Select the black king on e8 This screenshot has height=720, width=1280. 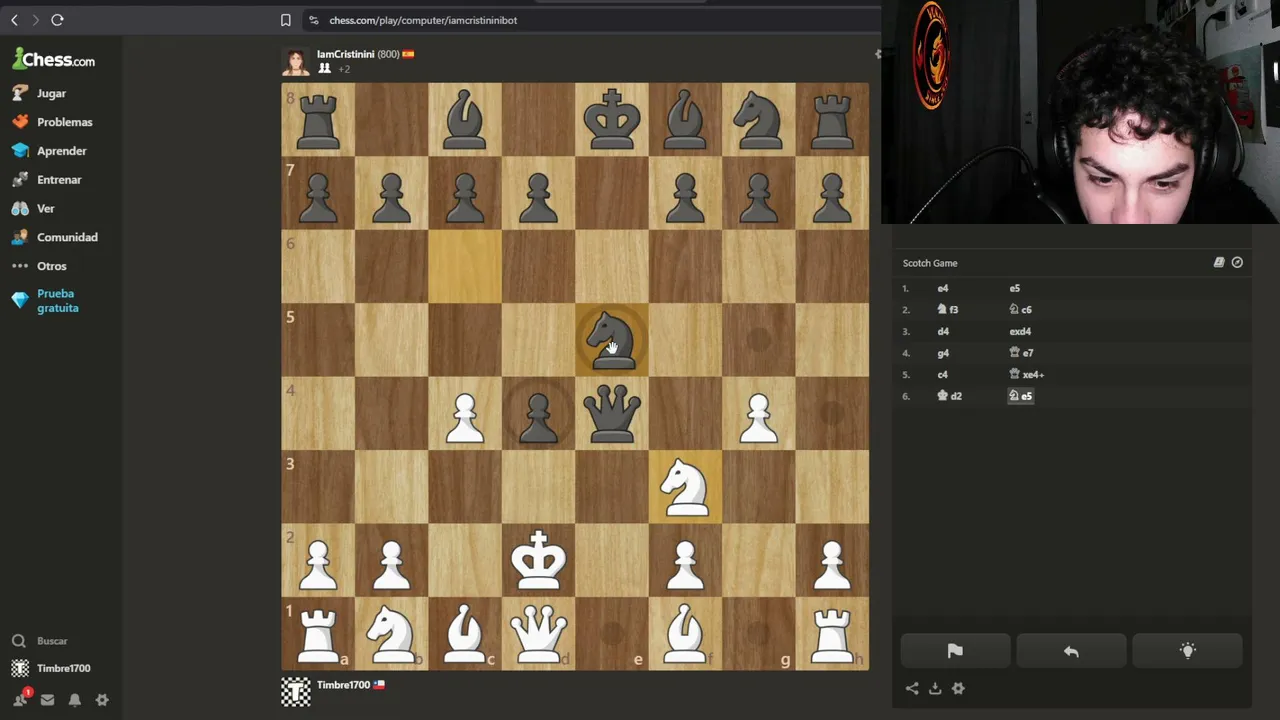pyautogui.click(x=612, y=119)
